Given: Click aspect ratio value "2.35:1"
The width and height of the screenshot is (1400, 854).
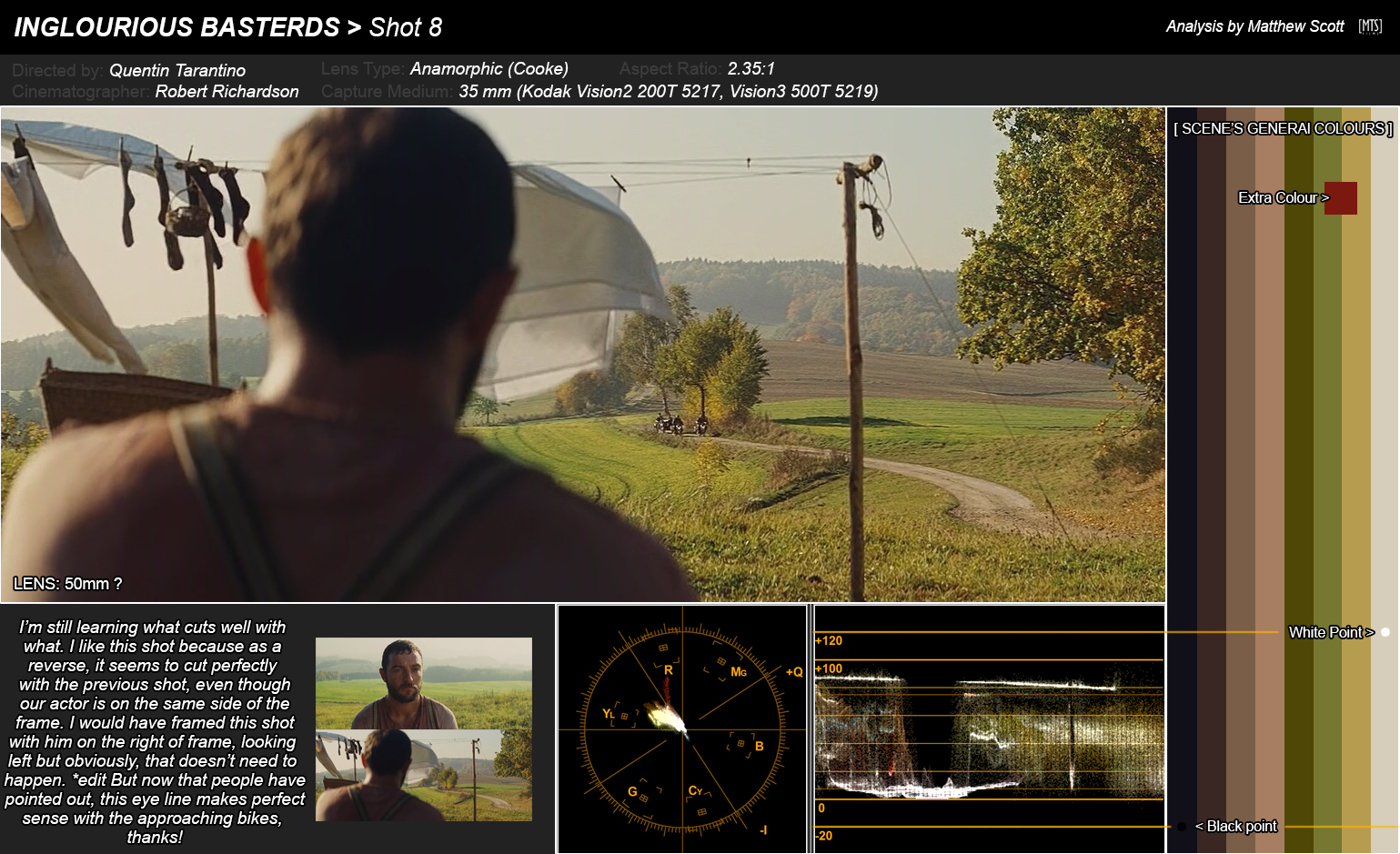Looking at the screenshot, I should [751, 68].
